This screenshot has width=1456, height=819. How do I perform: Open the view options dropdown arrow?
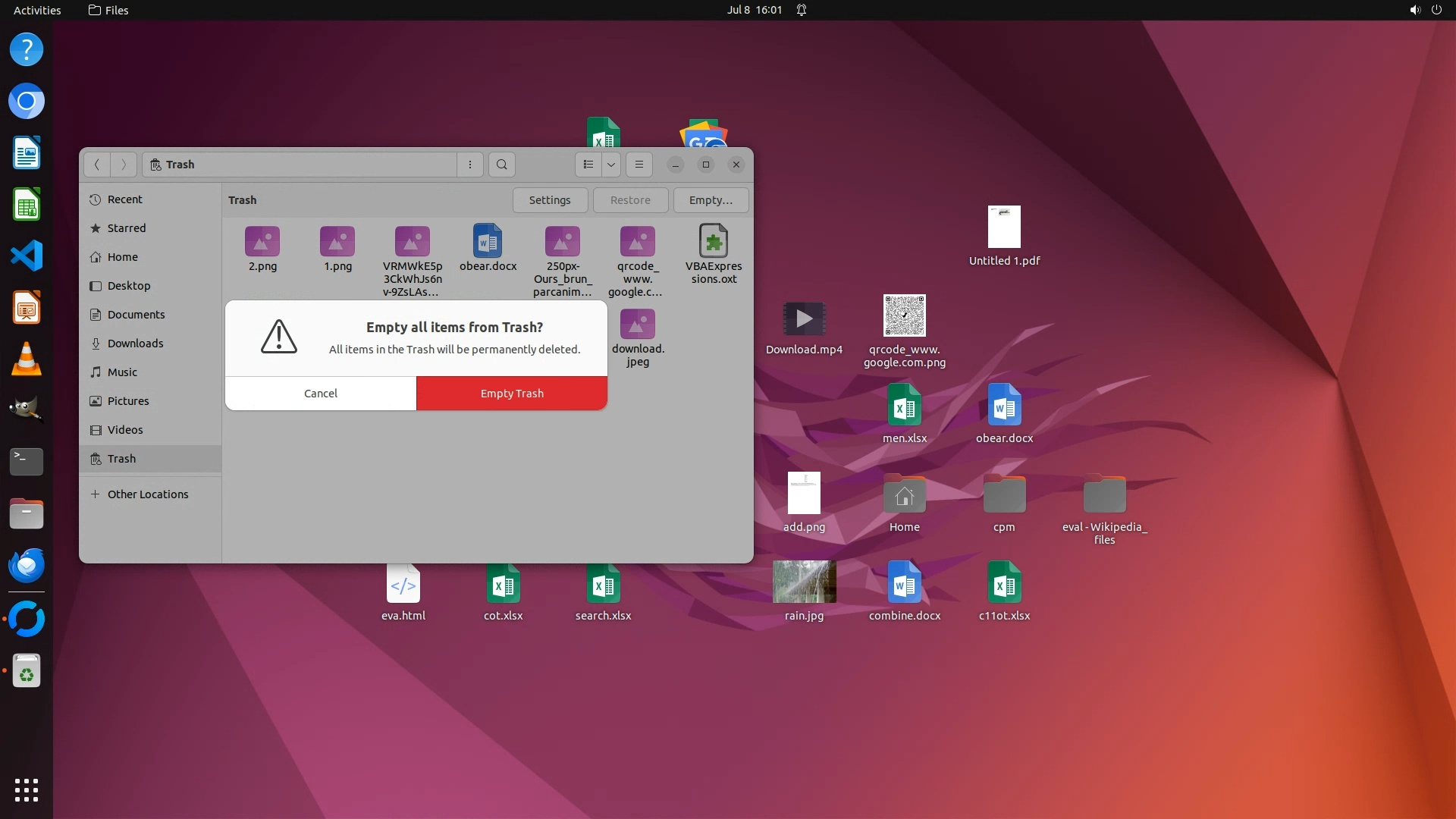[610, 165]
